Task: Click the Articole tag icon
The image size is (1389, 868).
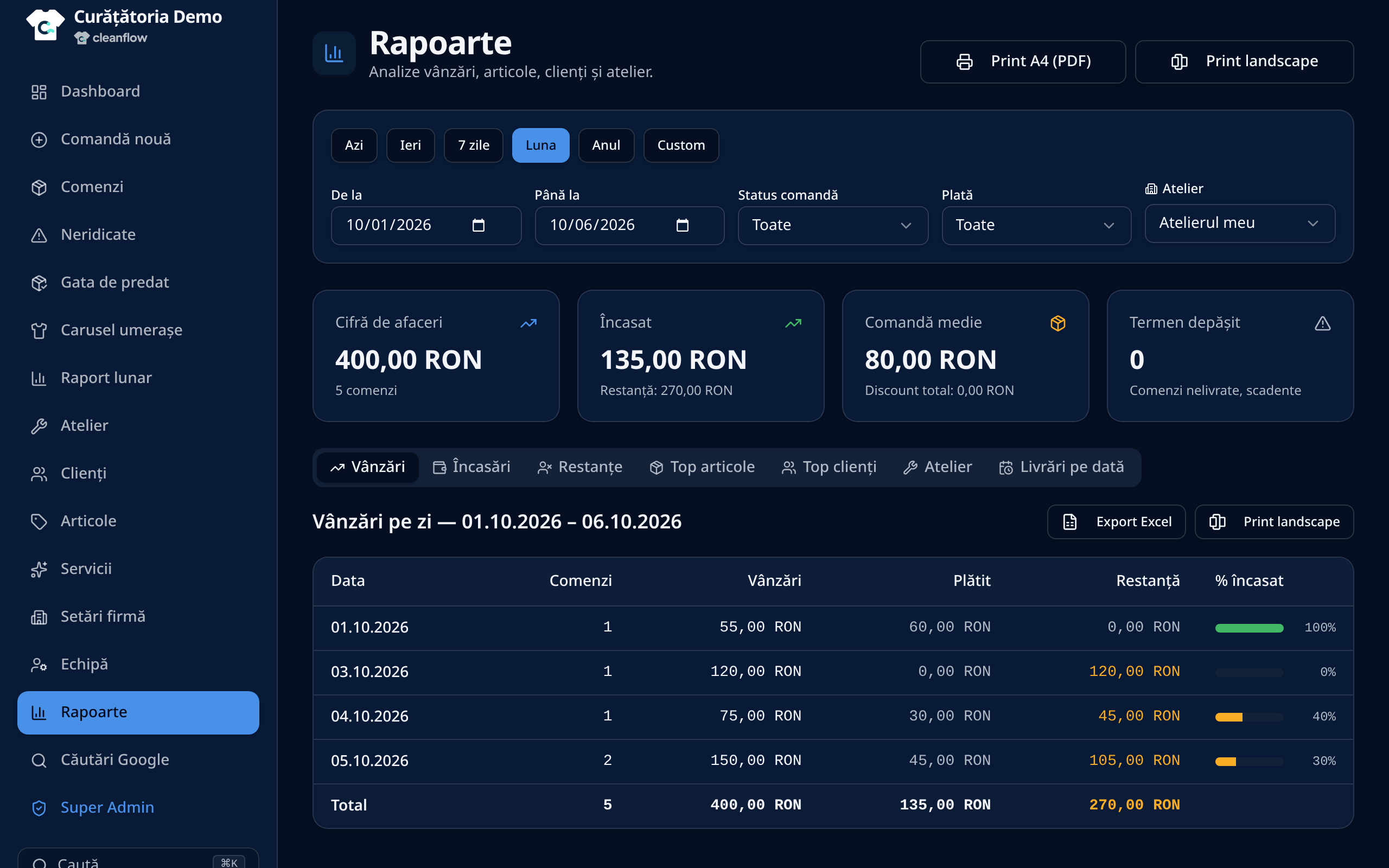Action: click(39, 521)
